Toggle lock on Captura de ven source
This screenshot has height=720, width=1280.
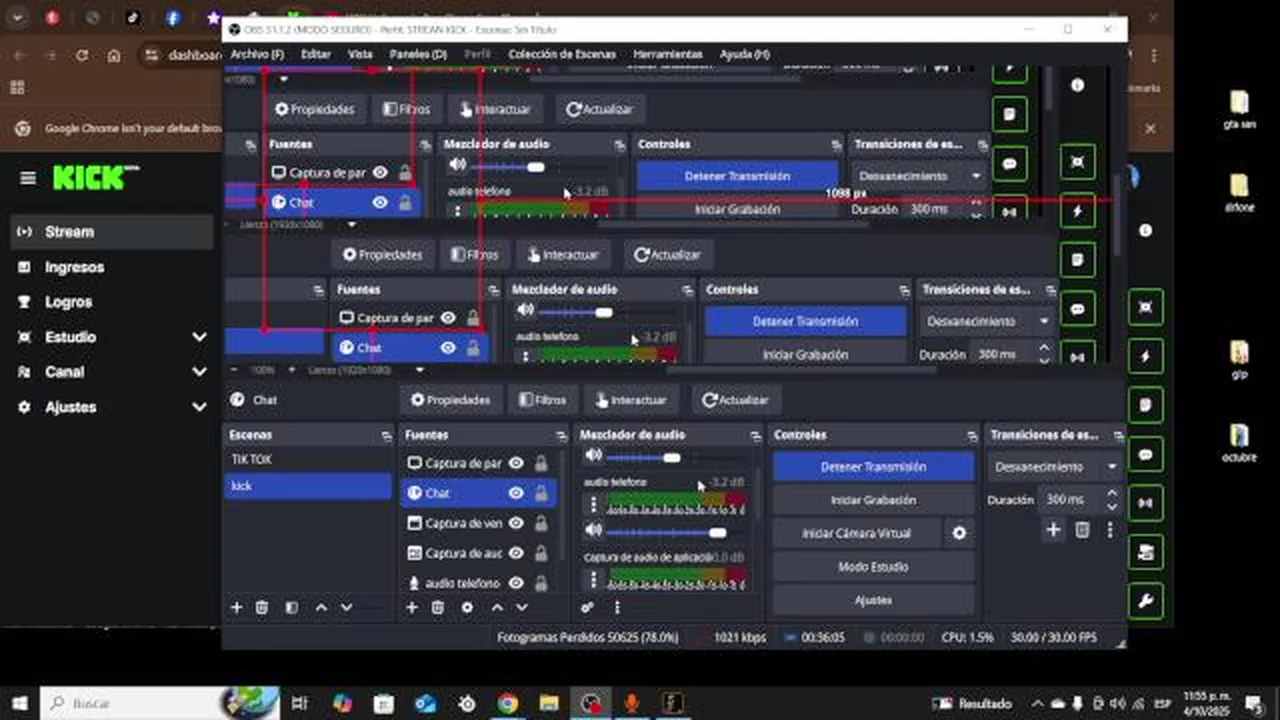point(541,523)
